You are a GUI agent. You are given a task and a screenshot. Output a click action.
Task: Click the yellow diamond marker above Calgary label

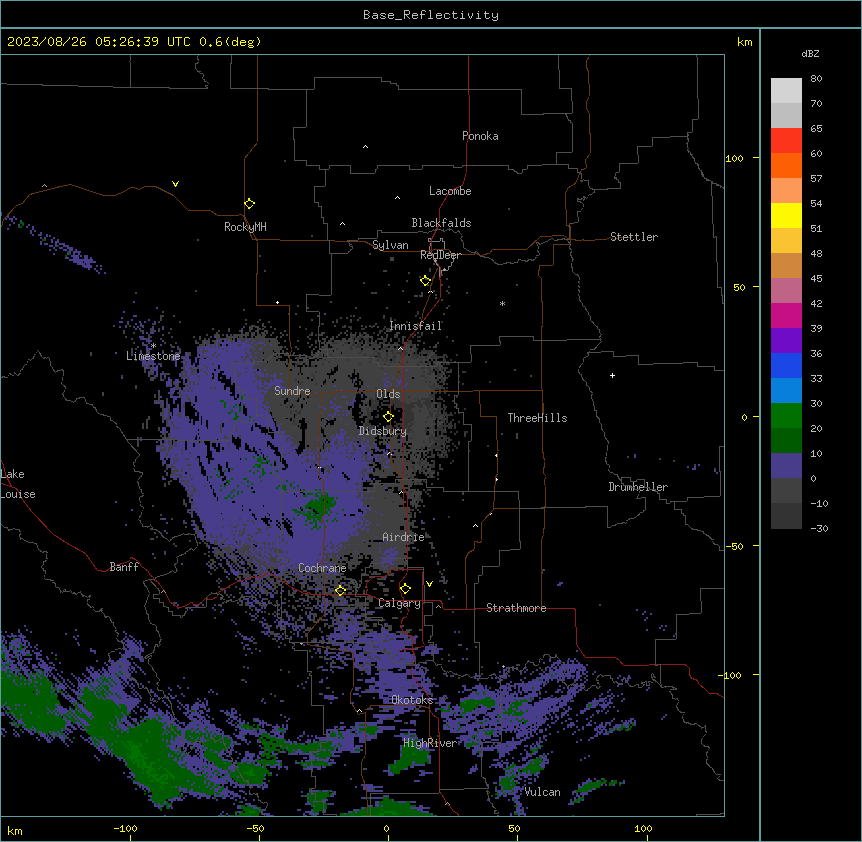click(405, 589)
